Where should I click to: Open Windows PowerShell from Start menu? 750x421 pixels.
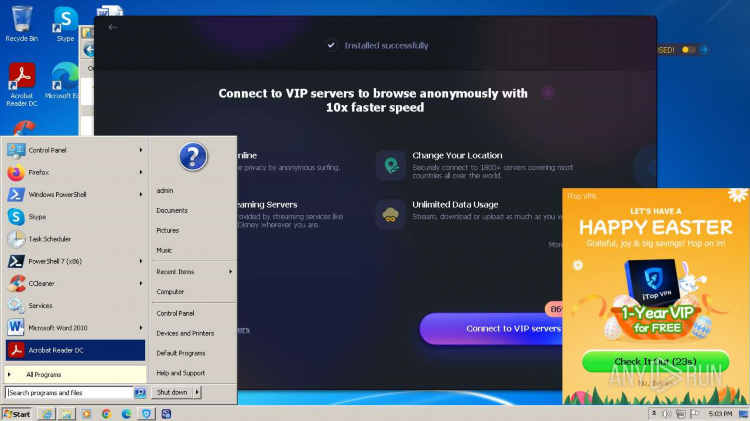tap(75, 195)
